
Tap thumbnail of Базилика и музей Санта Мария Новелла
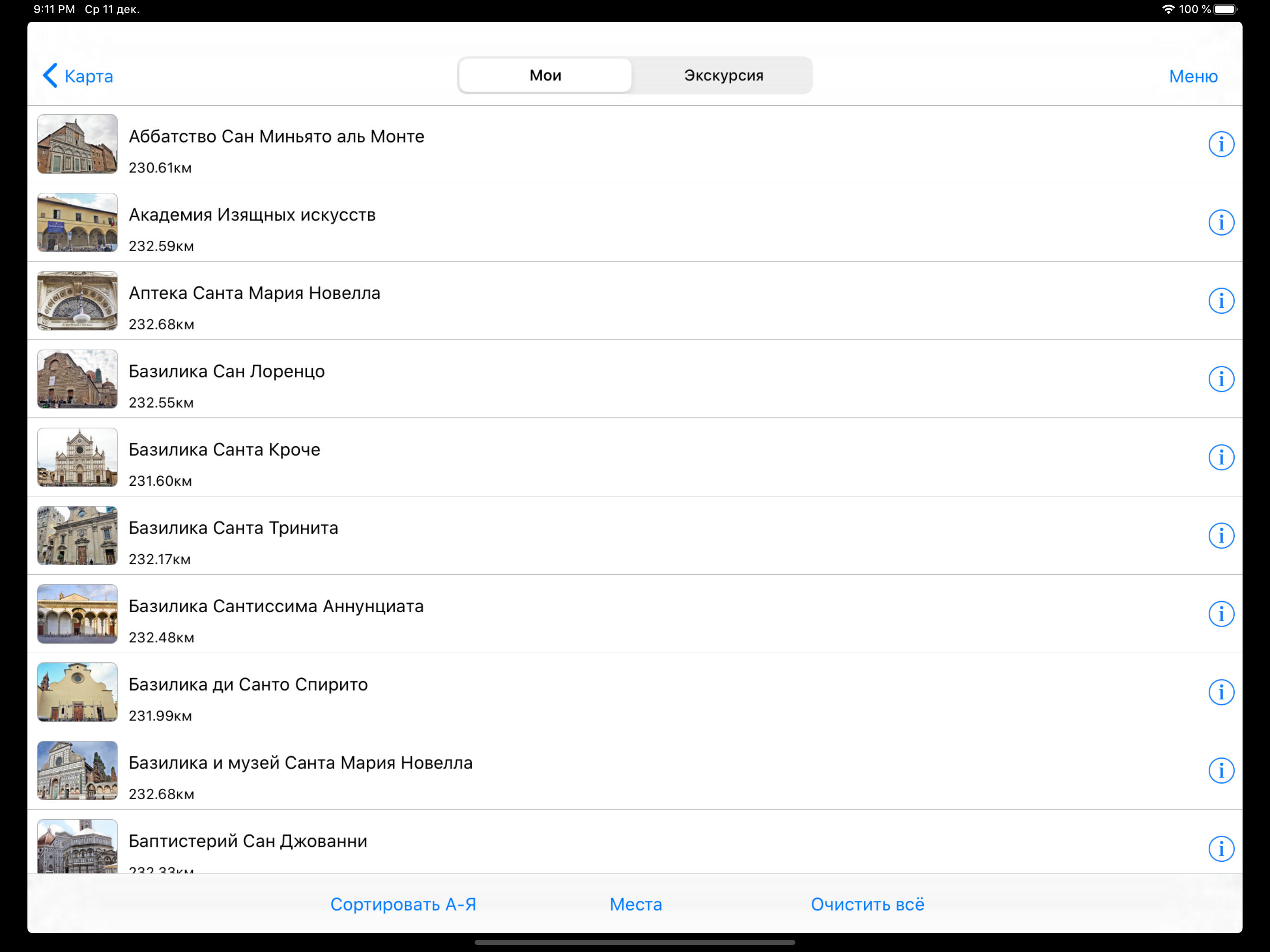click(x=78, y=770)
